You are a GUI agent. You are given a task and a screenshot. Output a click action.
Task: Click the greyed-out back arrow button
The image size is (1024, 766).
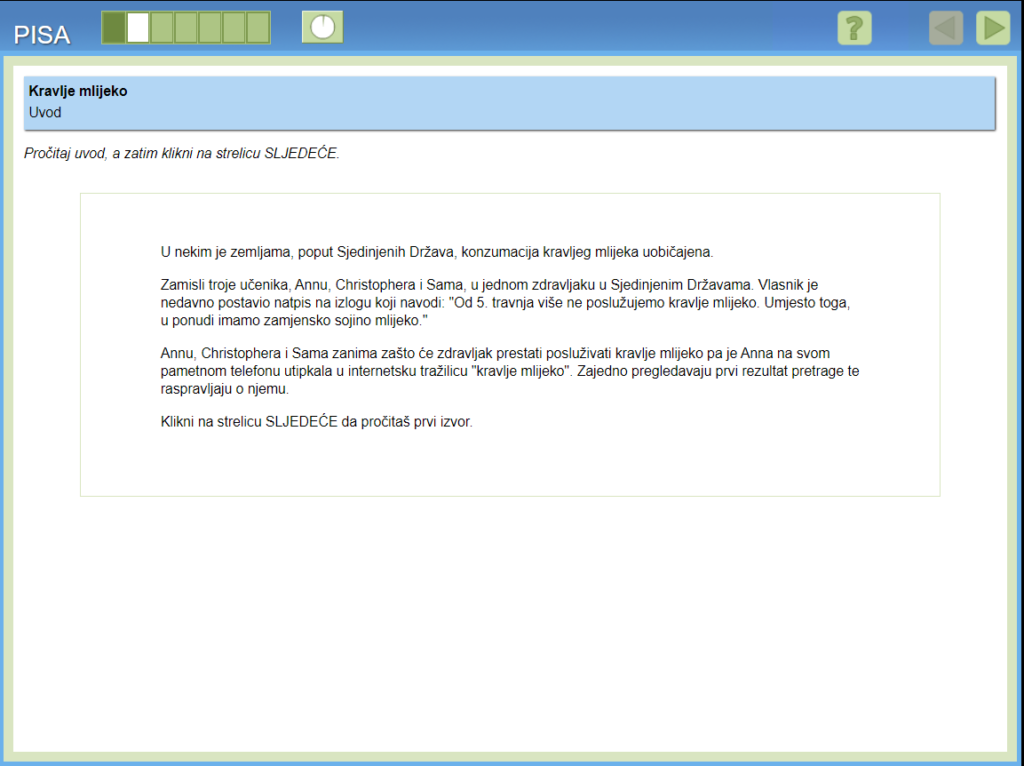click(945, 28)
